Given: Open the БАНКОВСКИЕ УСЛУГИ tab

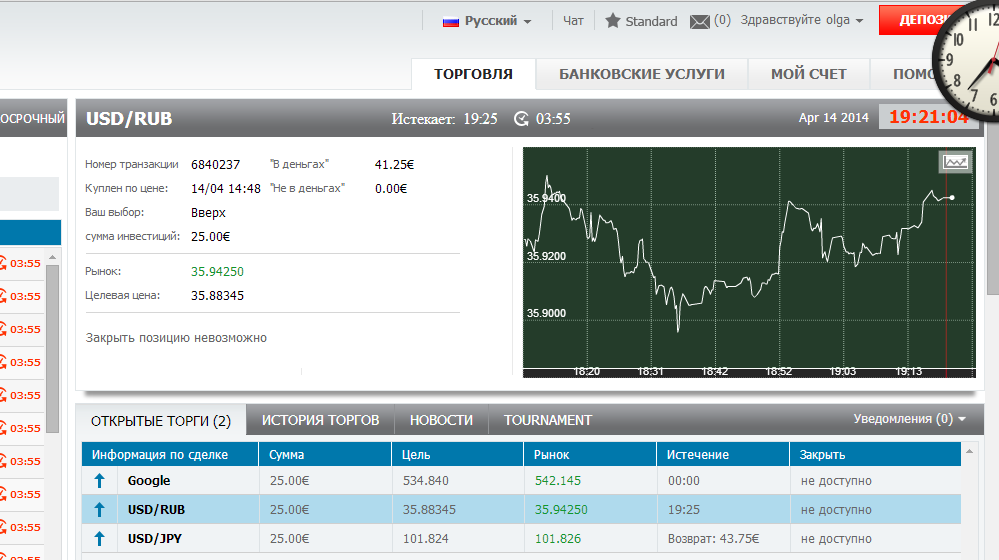Looking at the screenshot, I should (x=642, y=75).
